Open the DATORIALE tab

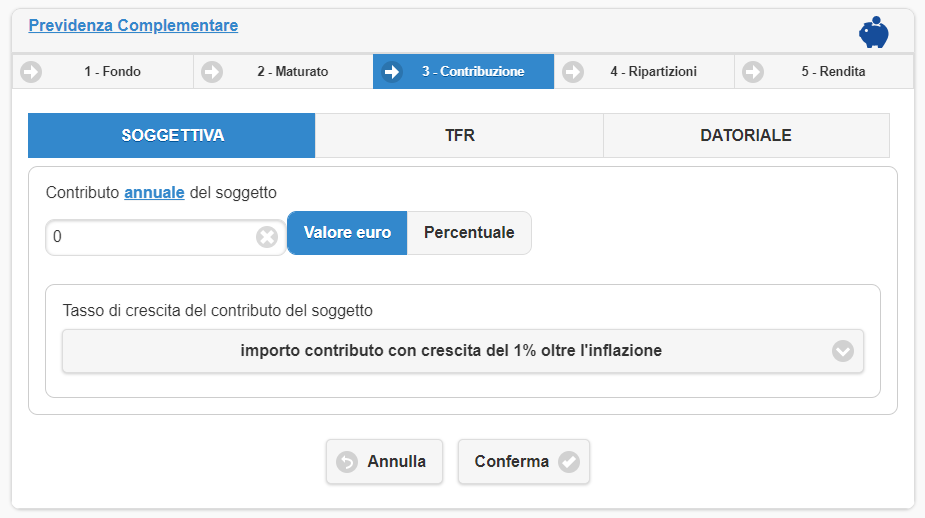pos(746,136)
